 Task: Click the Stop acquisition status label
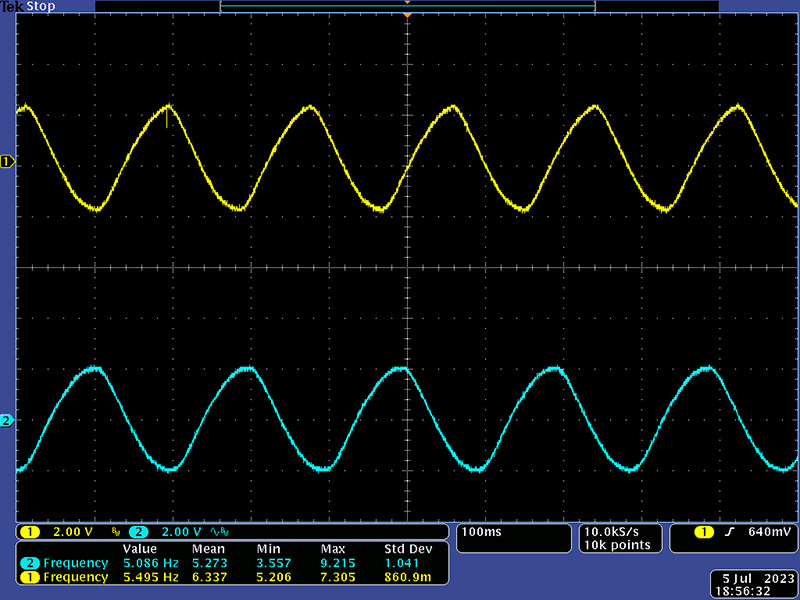coord(40,7)
